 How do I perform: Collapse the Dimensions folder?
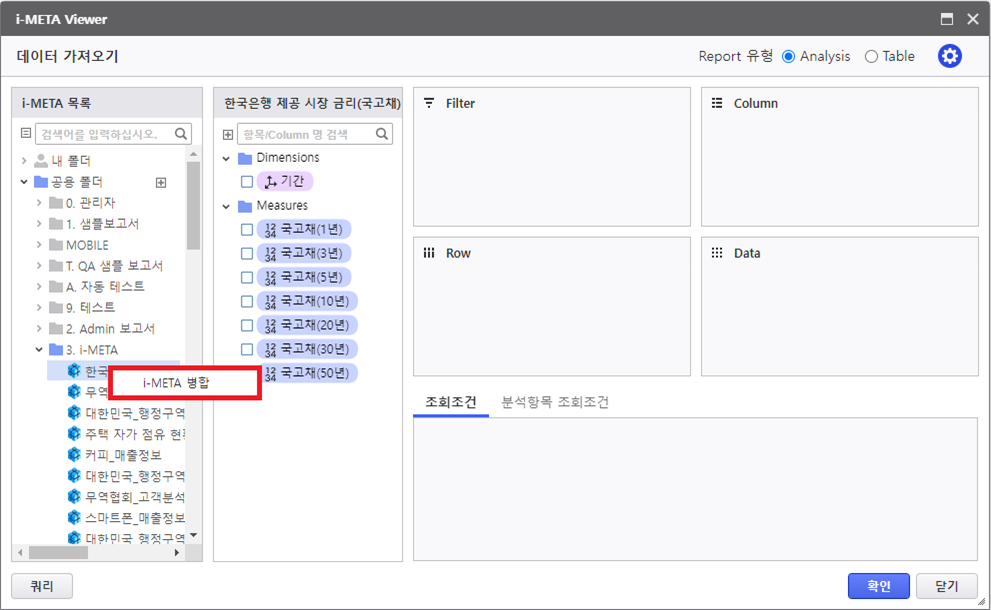[x=227, y=158]
